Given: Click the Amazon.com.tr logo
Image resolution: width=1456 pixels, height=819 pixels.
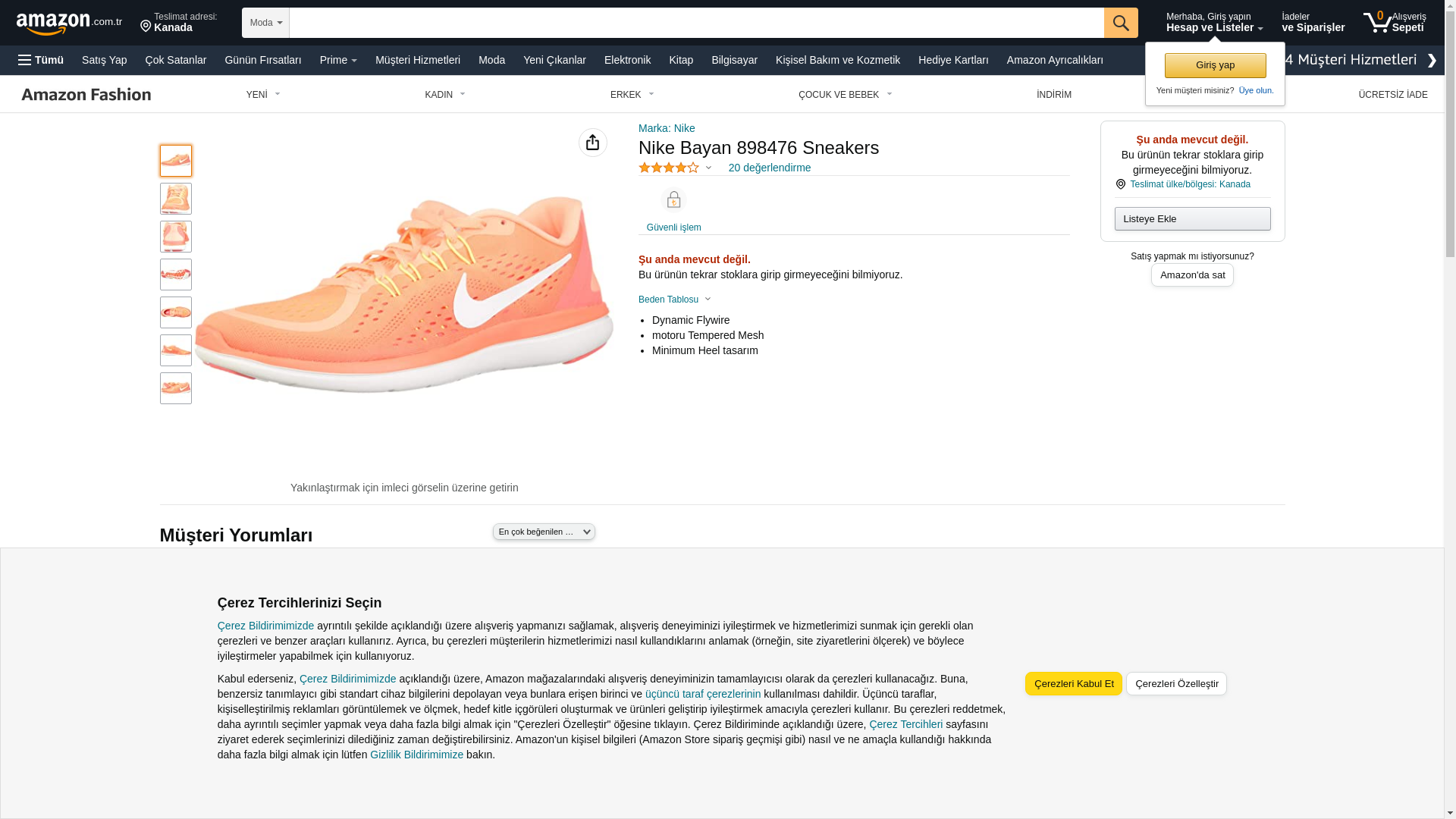Looking at the screenshot, I should coord(68,24).
